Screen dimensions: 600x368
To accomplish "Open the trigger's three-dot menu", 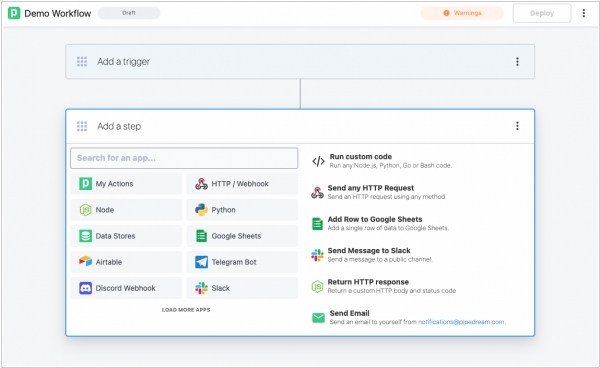I will pyautogui.click(x=517, y=62).
